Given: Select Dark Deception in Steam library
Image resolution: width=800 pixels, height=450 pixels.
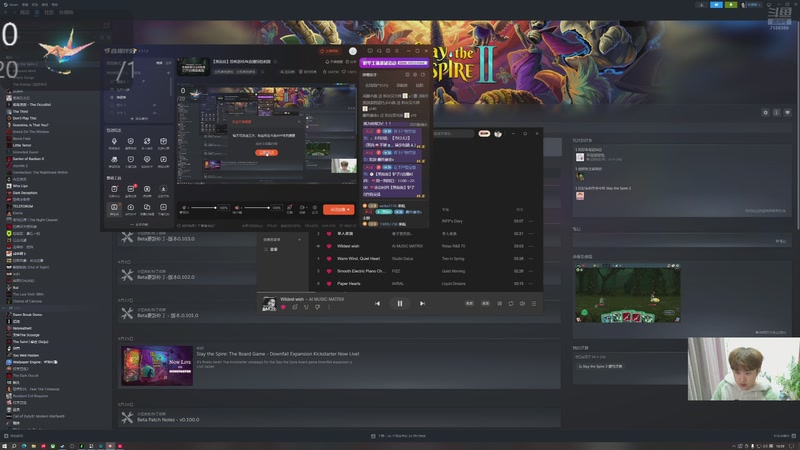Looking at the screenshot, I should point(24,193).
